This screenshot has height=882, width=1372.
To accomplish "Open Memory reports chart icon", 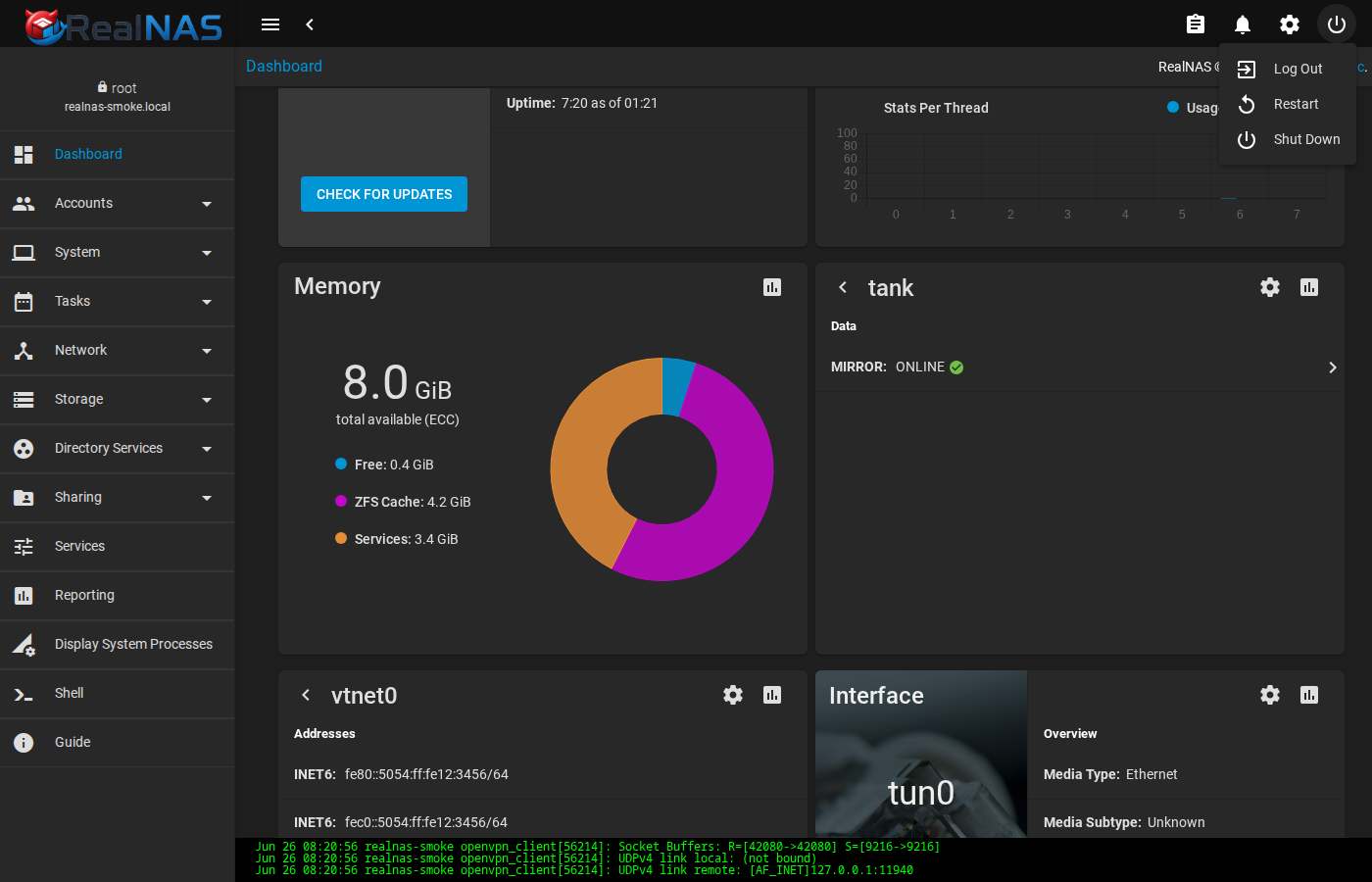I will (772, 287).
